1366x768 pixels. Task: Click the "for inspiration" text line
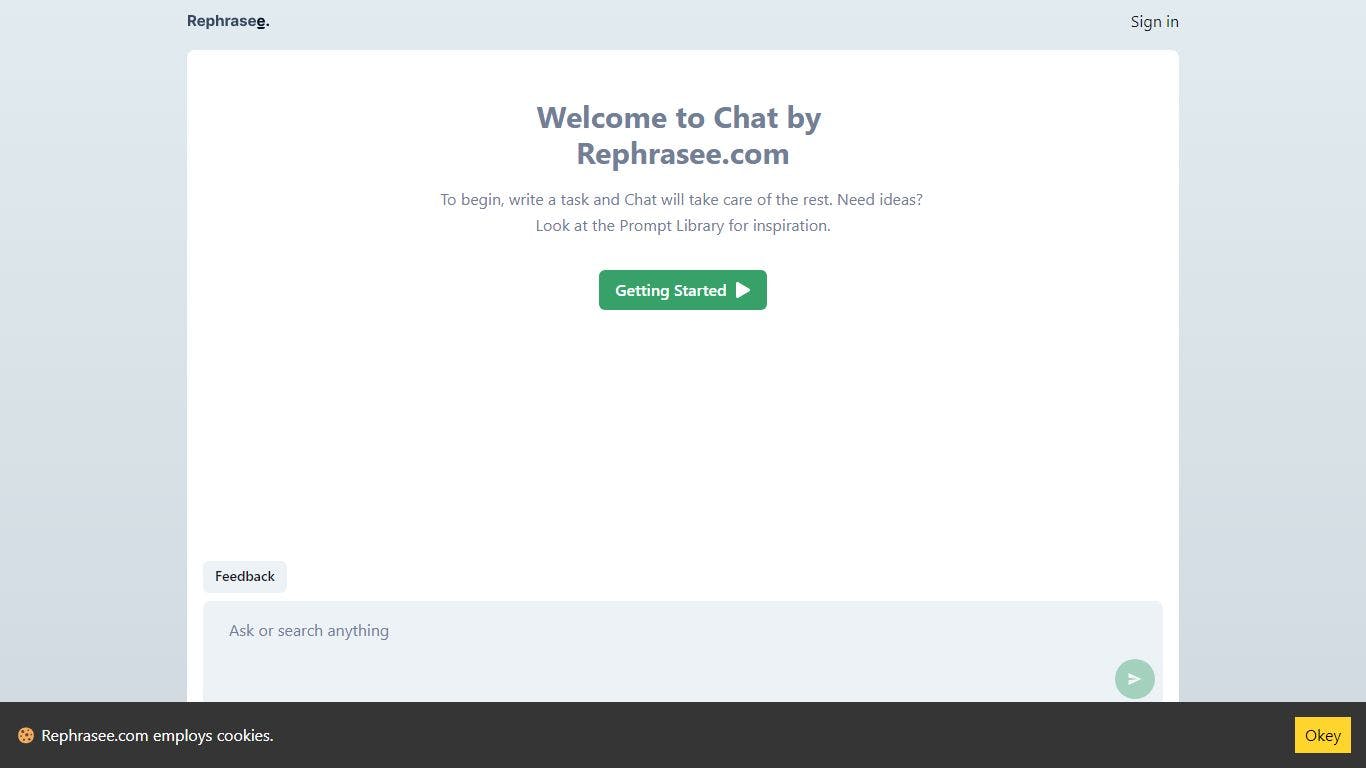click(x=779, y=225)
